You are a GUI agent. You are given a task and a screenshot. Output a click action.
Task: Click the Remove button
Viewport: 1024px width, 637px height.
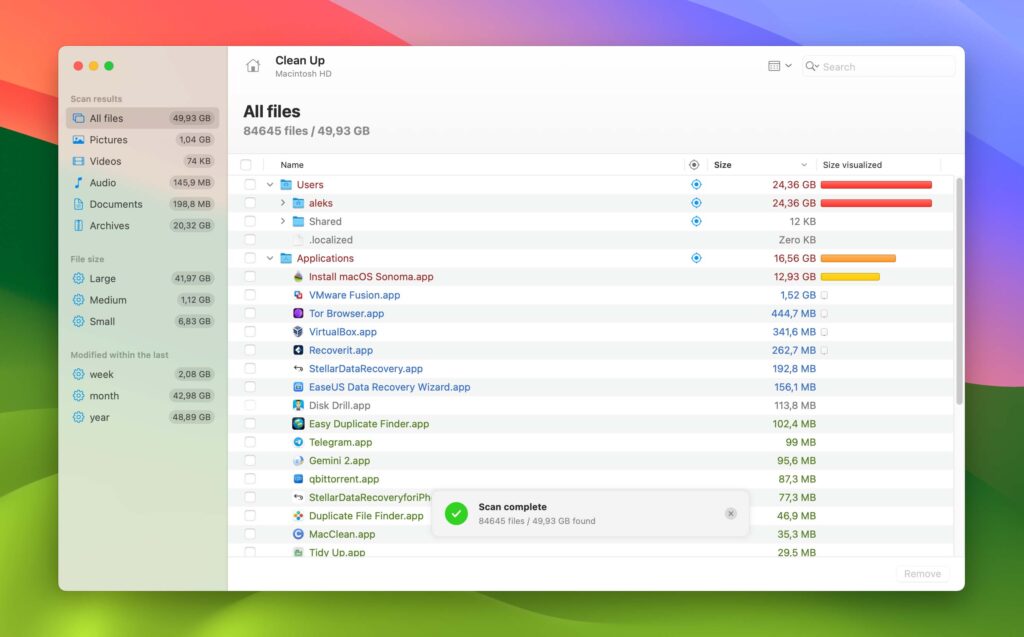coord(921,573)
